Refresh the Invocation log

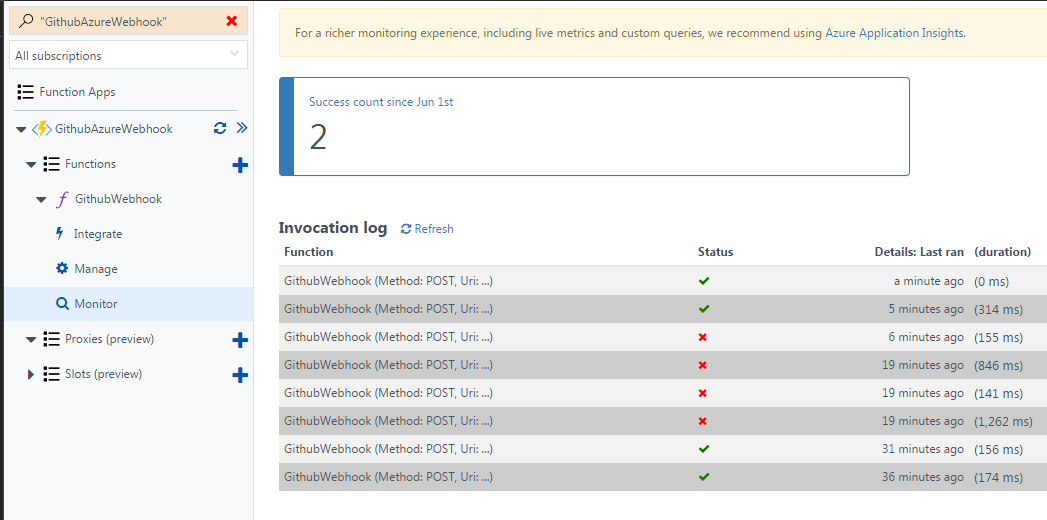pyautogui.click(x=427, y=228)
